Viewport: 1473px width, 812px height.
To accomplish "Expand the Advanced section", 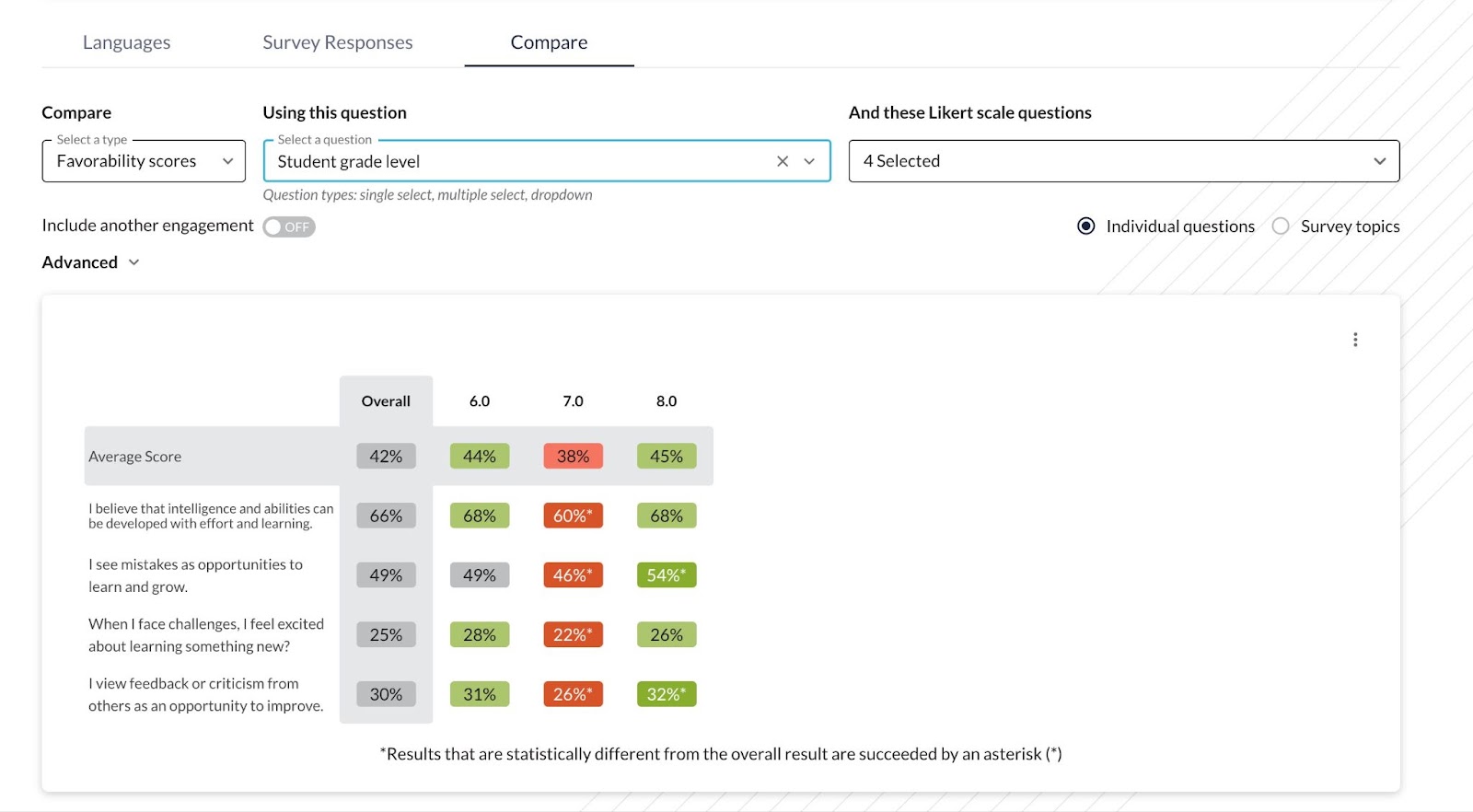I will click(x=90, y=262).
